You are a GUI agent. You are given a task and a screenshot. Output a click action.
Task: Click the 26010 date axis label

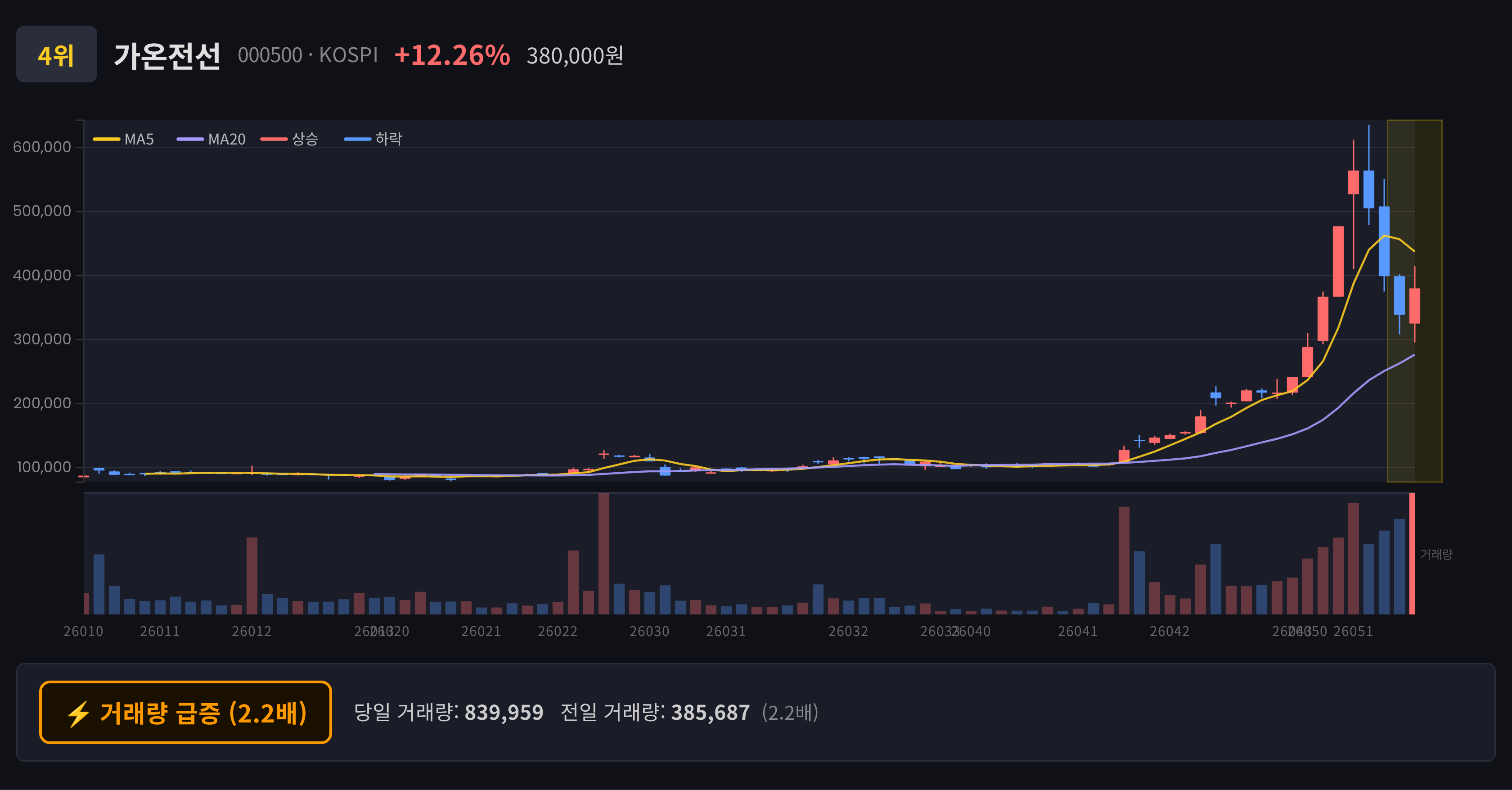pyautogui.click(x=83, y=631)
